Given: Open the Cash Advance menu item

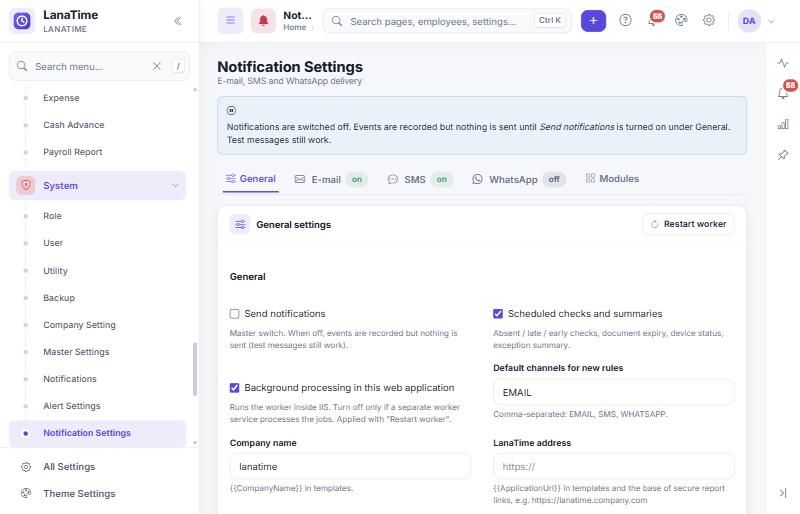Looking at the screenshot, I should (73, 125).
